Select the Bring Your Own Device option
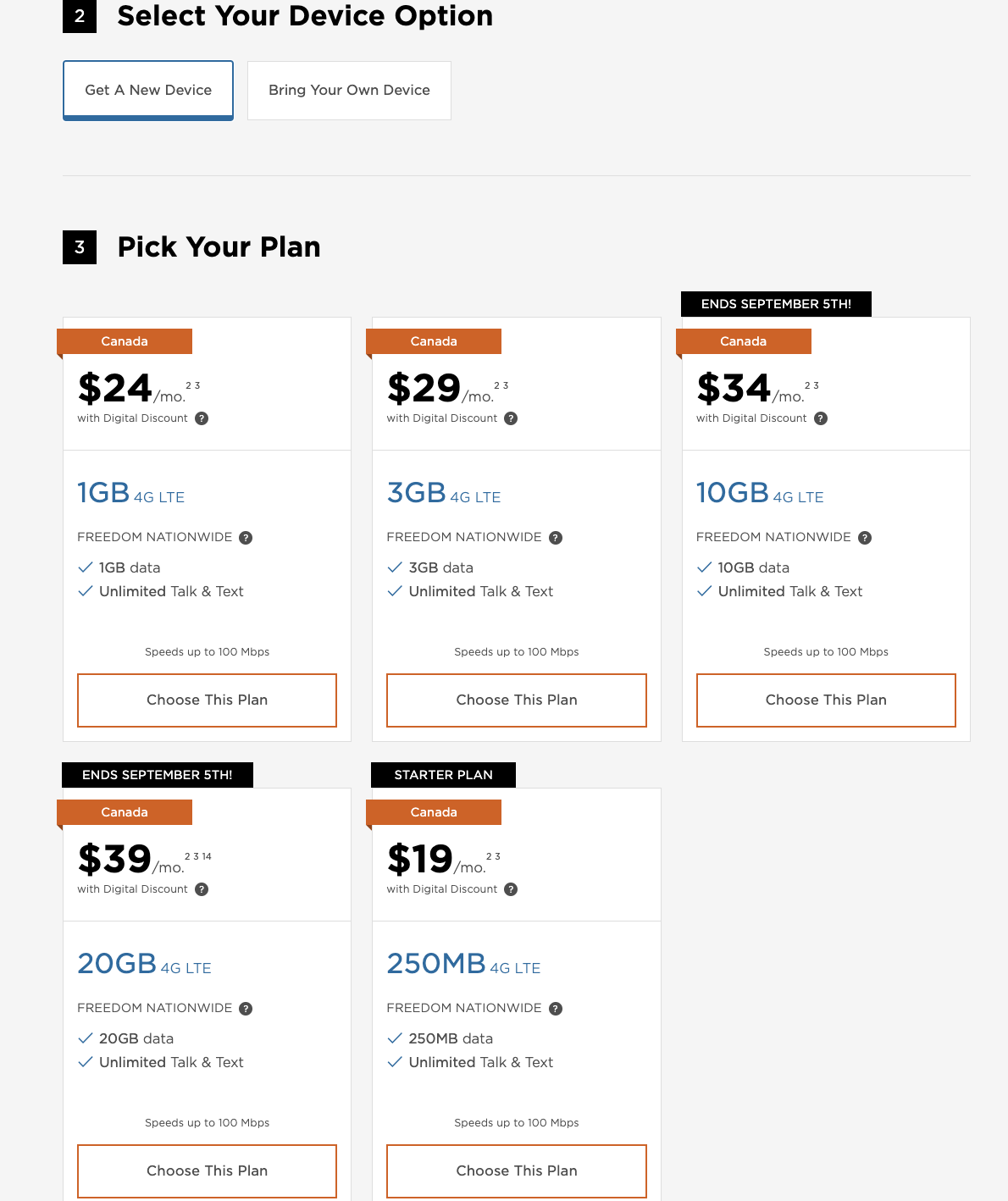This screenshot has width=1008, height=1201. tap(349, 90)
